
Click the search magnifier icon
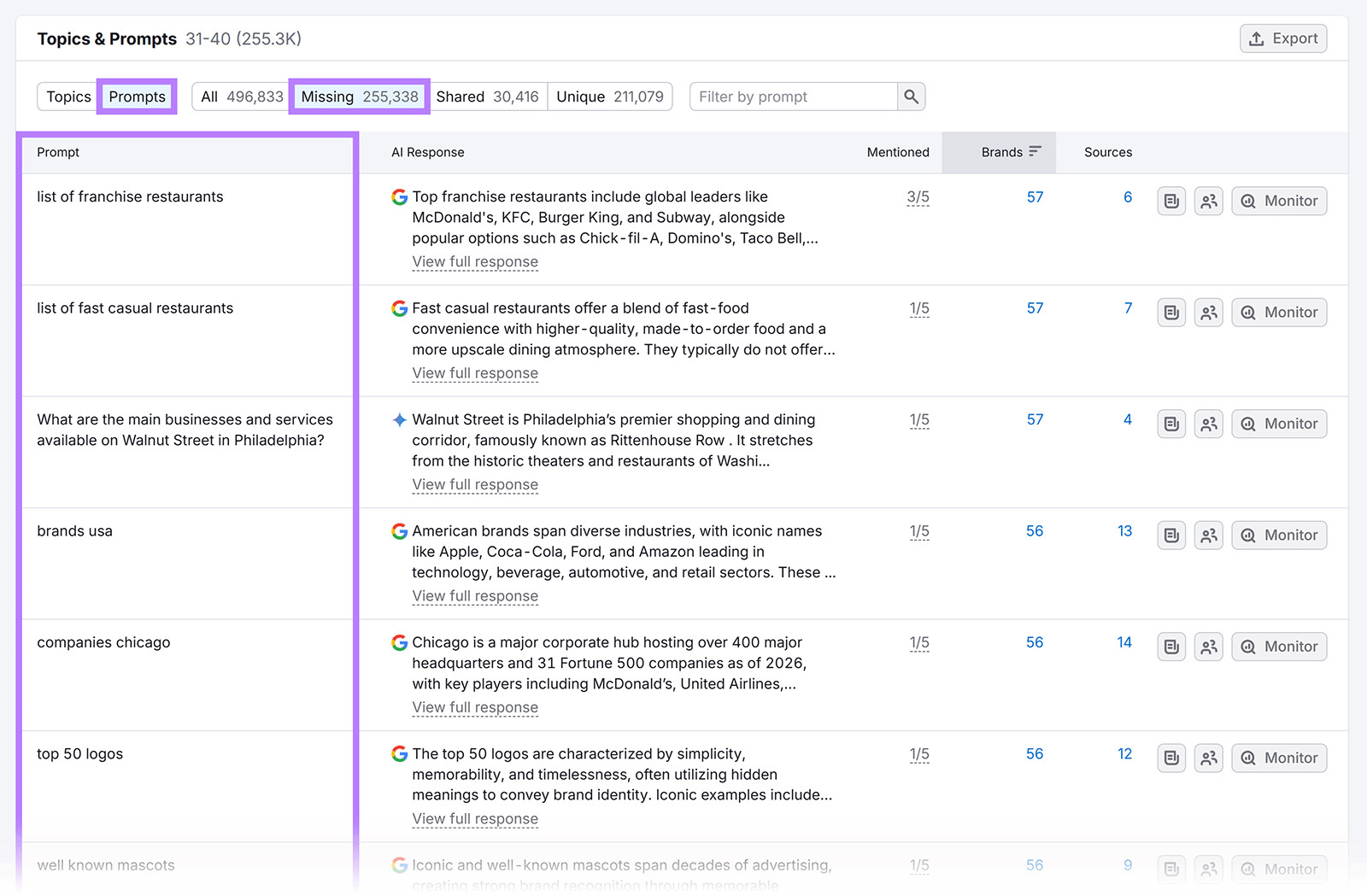point(912,97)
